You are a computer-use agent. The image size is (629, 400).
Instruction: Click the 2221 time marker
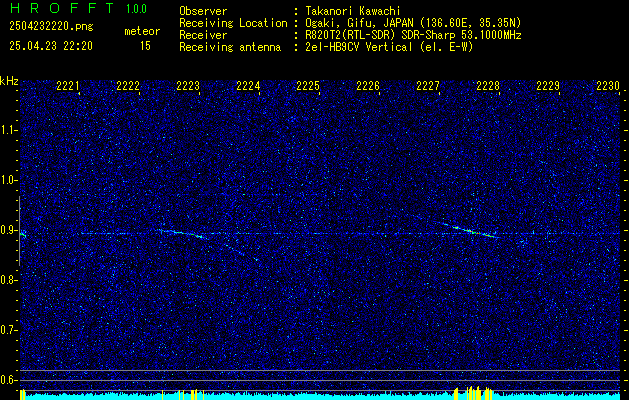tap(68, 86)
